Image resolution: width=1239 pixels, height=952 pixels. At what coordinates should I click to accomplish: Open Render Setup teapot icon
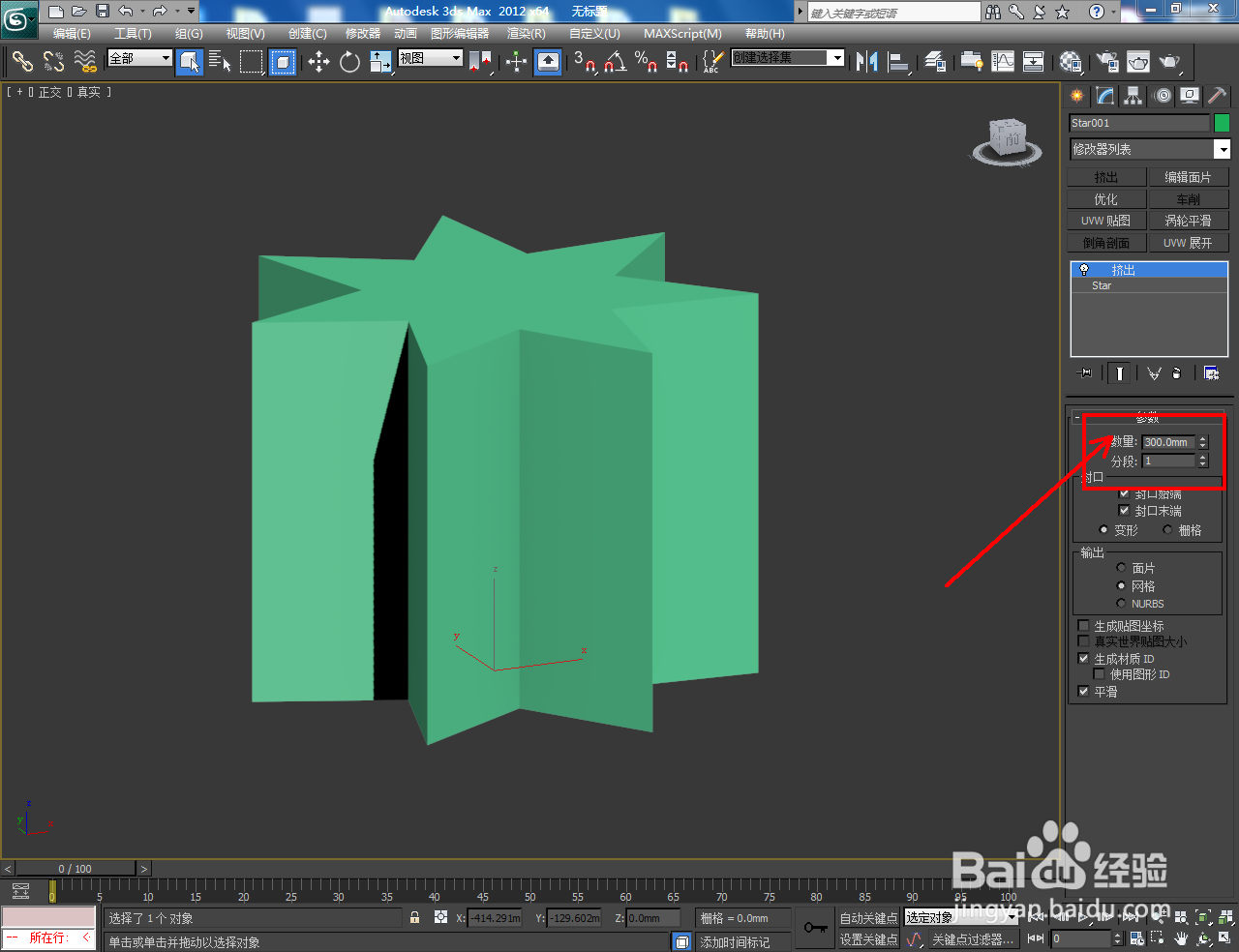[1106, 61]
